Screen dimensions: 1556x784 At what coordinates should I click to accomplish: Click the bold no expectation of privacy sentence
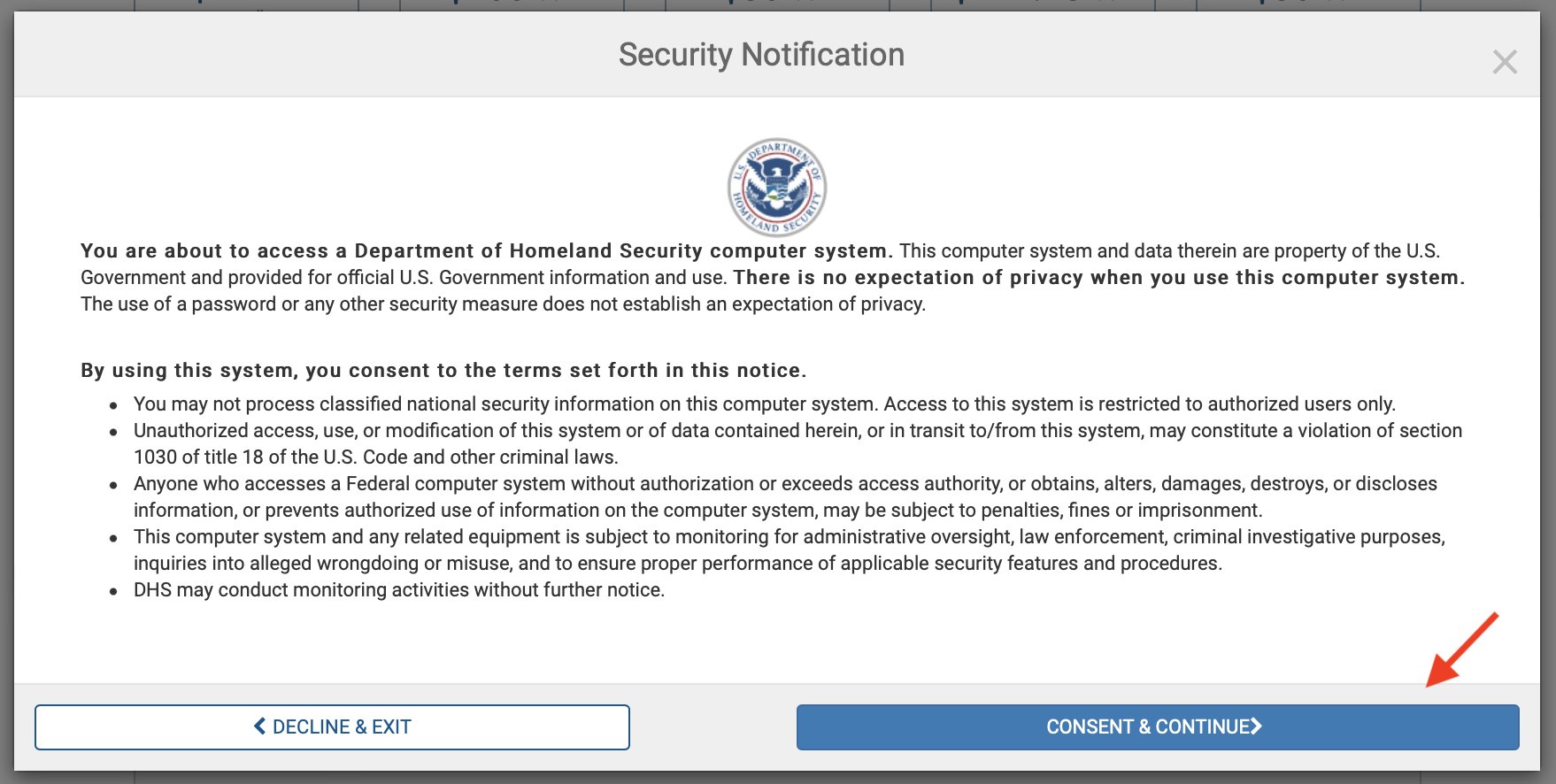coord(1098,278)
